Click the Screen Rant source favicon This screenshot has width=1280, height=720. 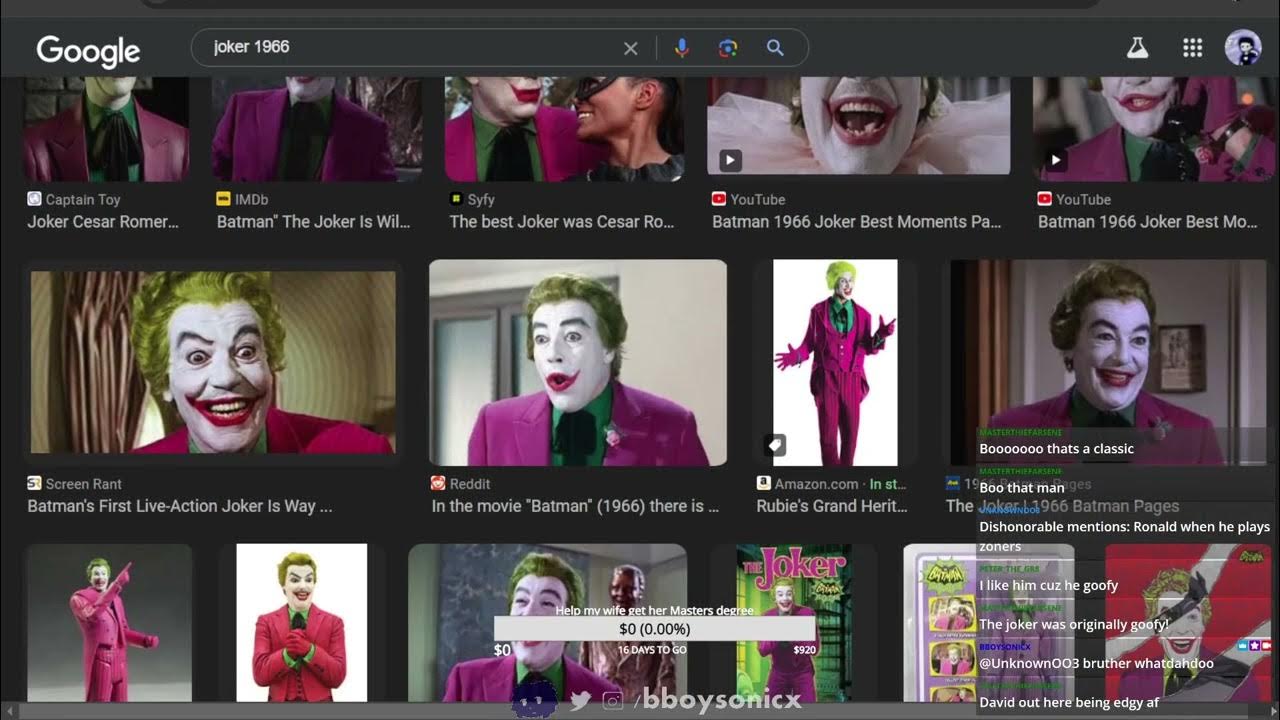[34, 483]
